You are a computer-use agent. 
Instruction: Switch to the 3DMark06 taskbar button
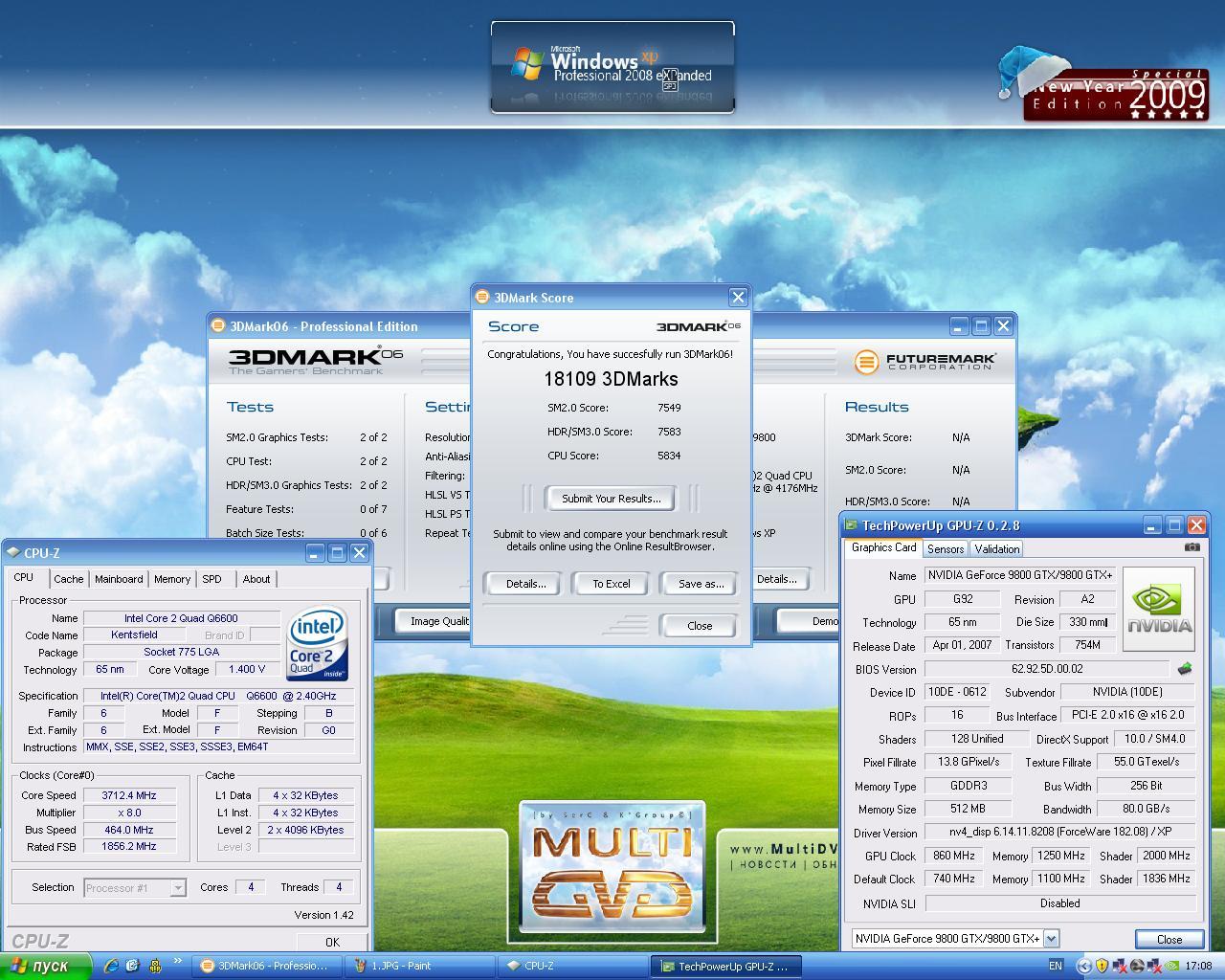tap(266, 966)
